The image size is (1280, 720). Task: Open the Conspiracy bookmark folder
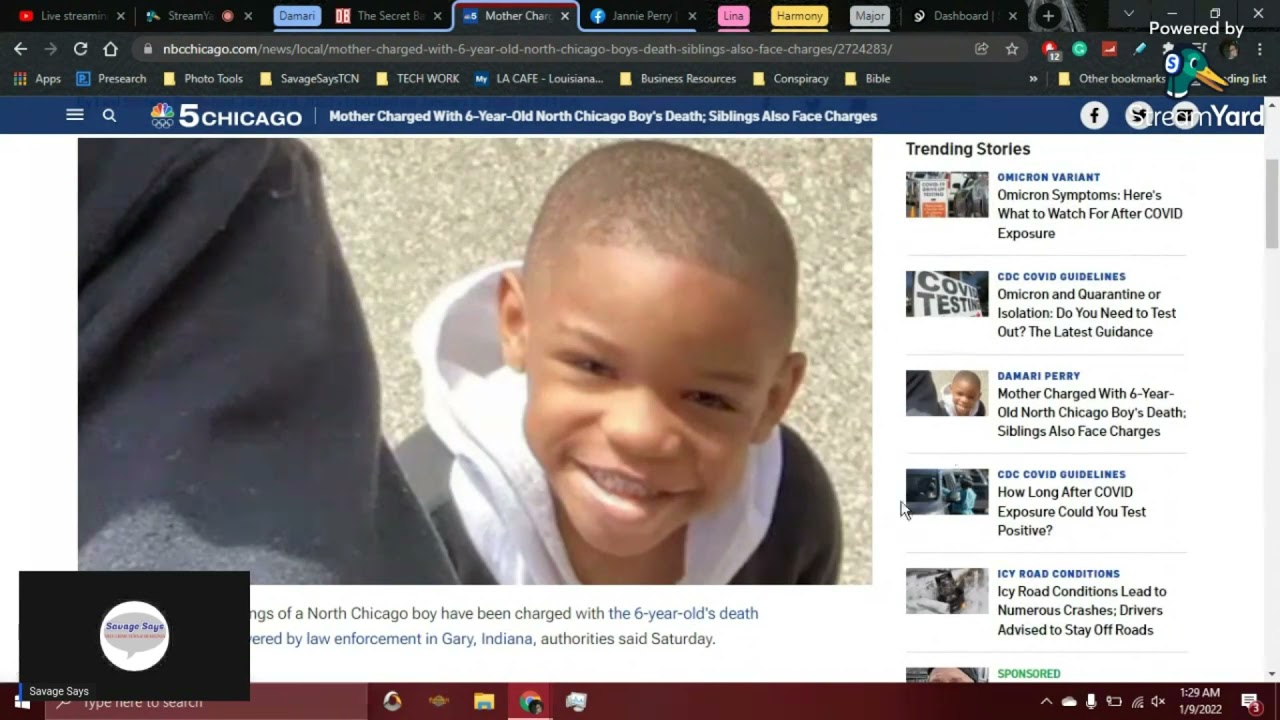791,79
